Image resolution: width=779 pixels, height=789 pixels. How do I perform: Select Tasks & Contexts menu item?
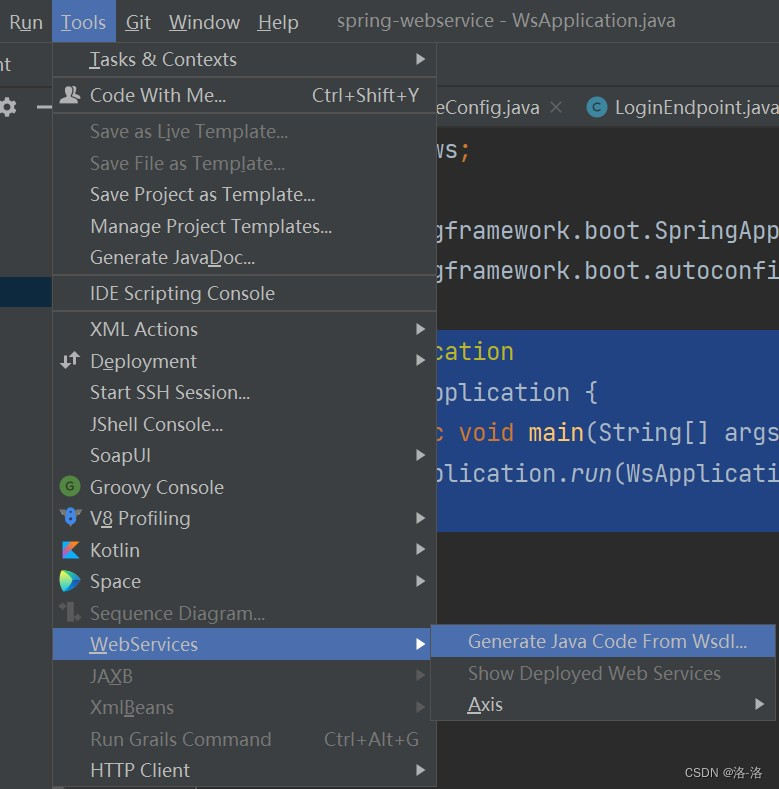click(x=244, y=59)
